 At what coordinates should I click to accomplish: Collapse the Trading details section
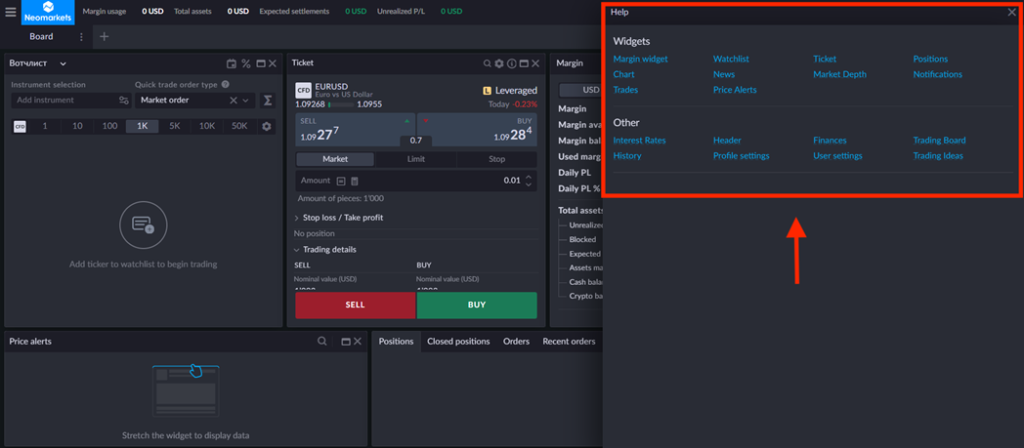click(329, 249)
